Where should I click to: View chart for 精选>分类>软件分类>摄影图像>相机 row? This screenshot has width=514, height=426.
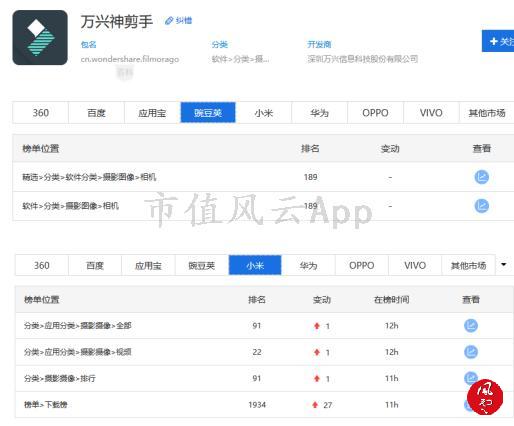point(481,177)
